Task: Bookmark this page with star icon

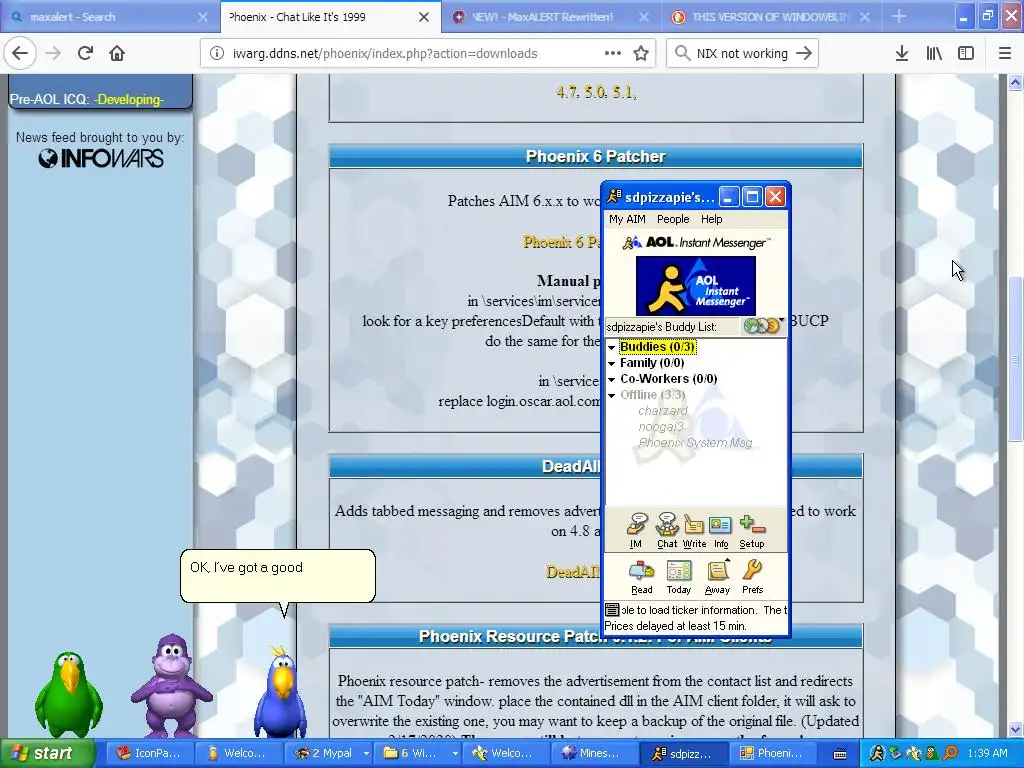Action: 641,54
